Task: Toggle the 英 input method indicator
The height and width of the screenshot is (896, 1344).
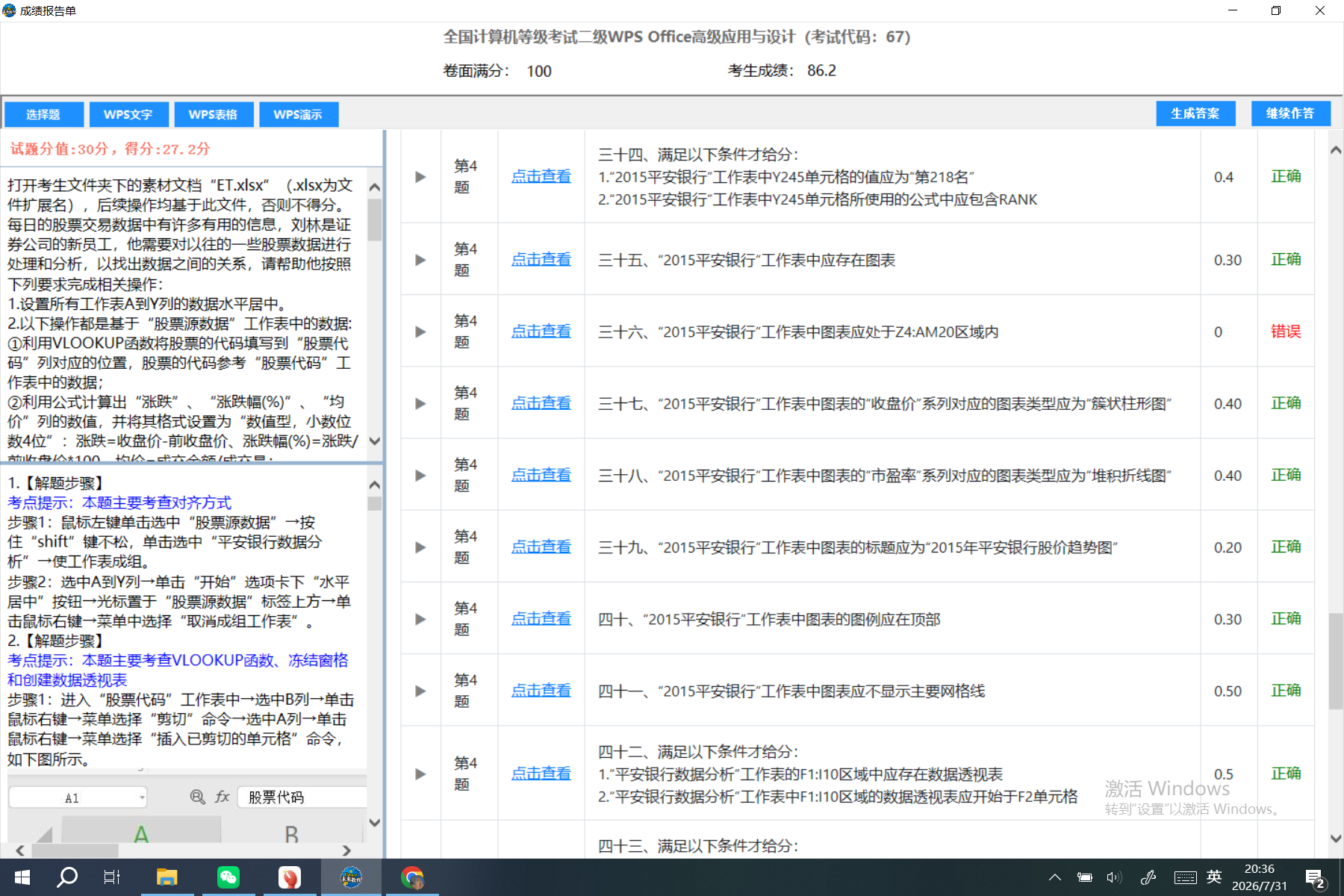Action: coord(1214,877)
